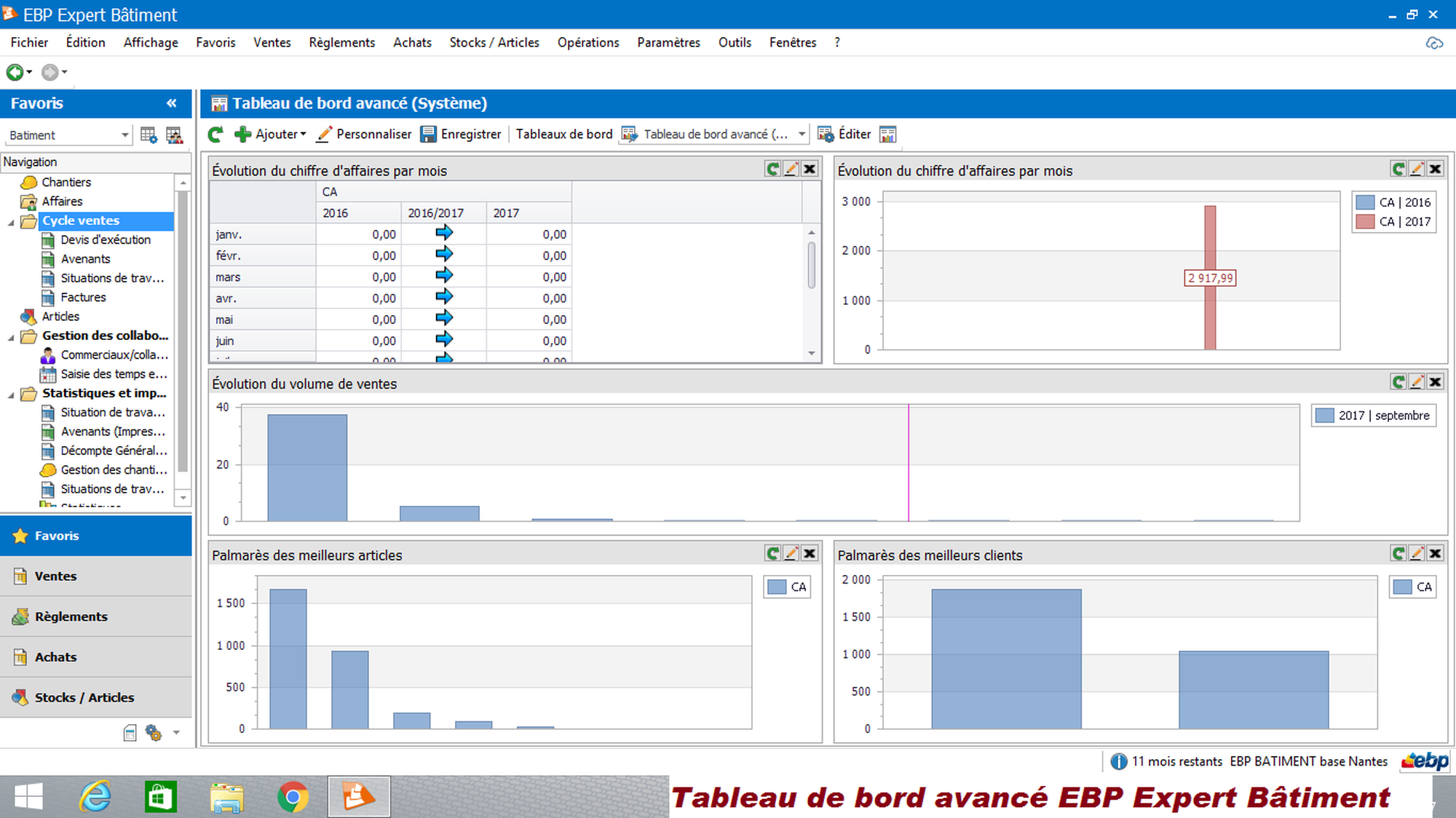Click the green Ajouter plus icon
Screen dimensions: 1456x818
point(242,134)
